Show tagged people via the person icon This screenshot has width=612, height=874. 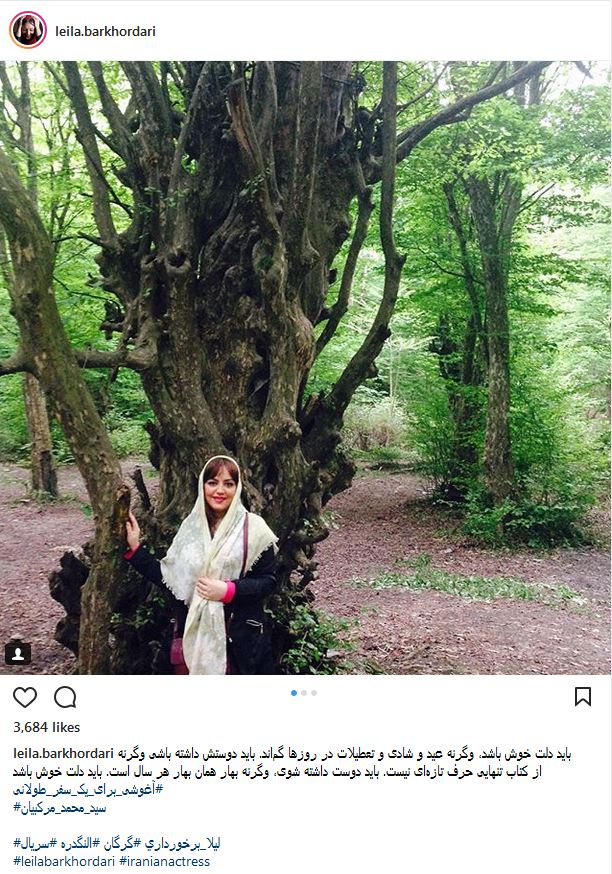(18, 654)
